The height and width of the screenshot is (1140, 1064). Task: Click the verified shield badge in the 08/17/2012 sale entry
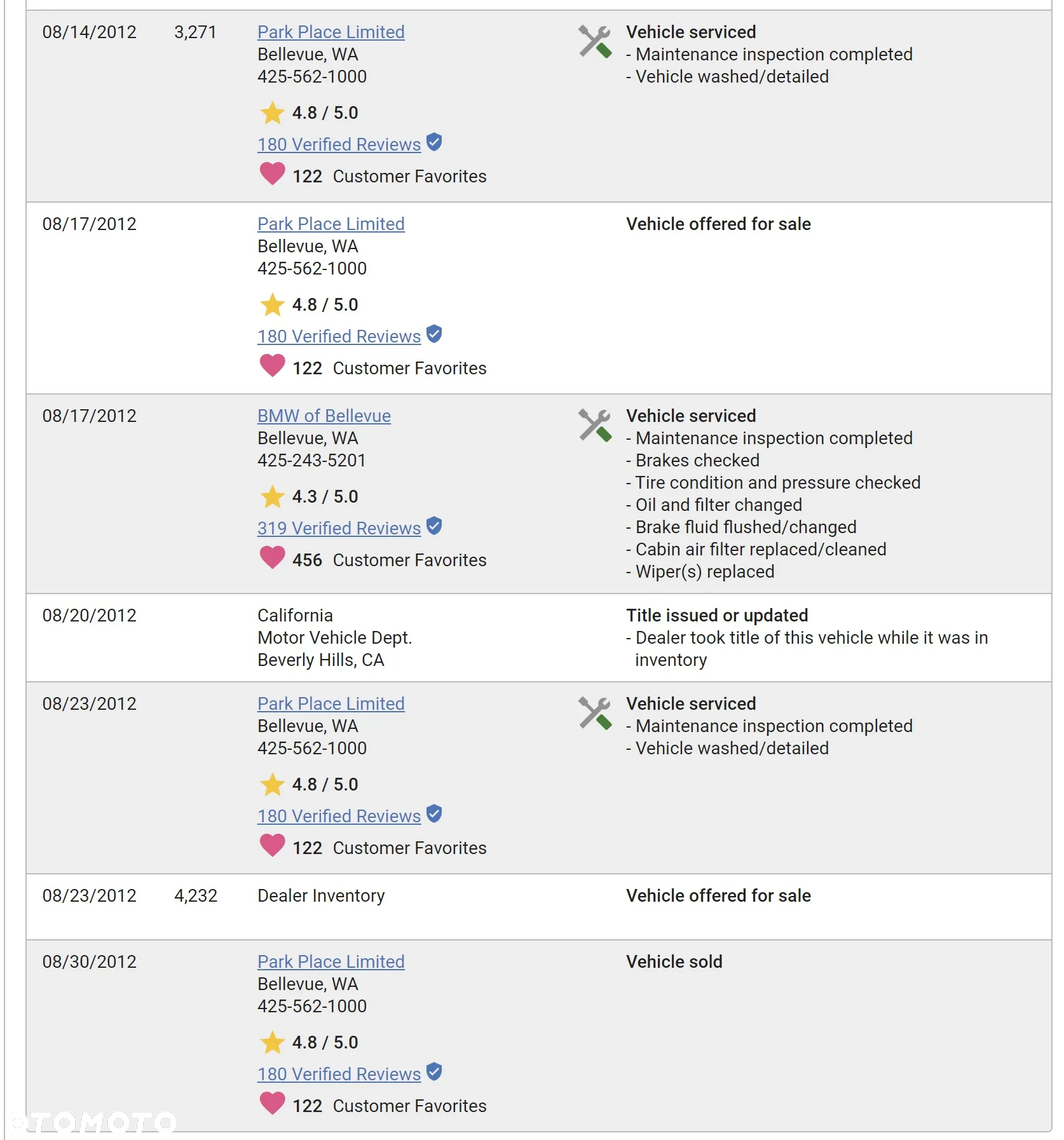click(434, 334)
